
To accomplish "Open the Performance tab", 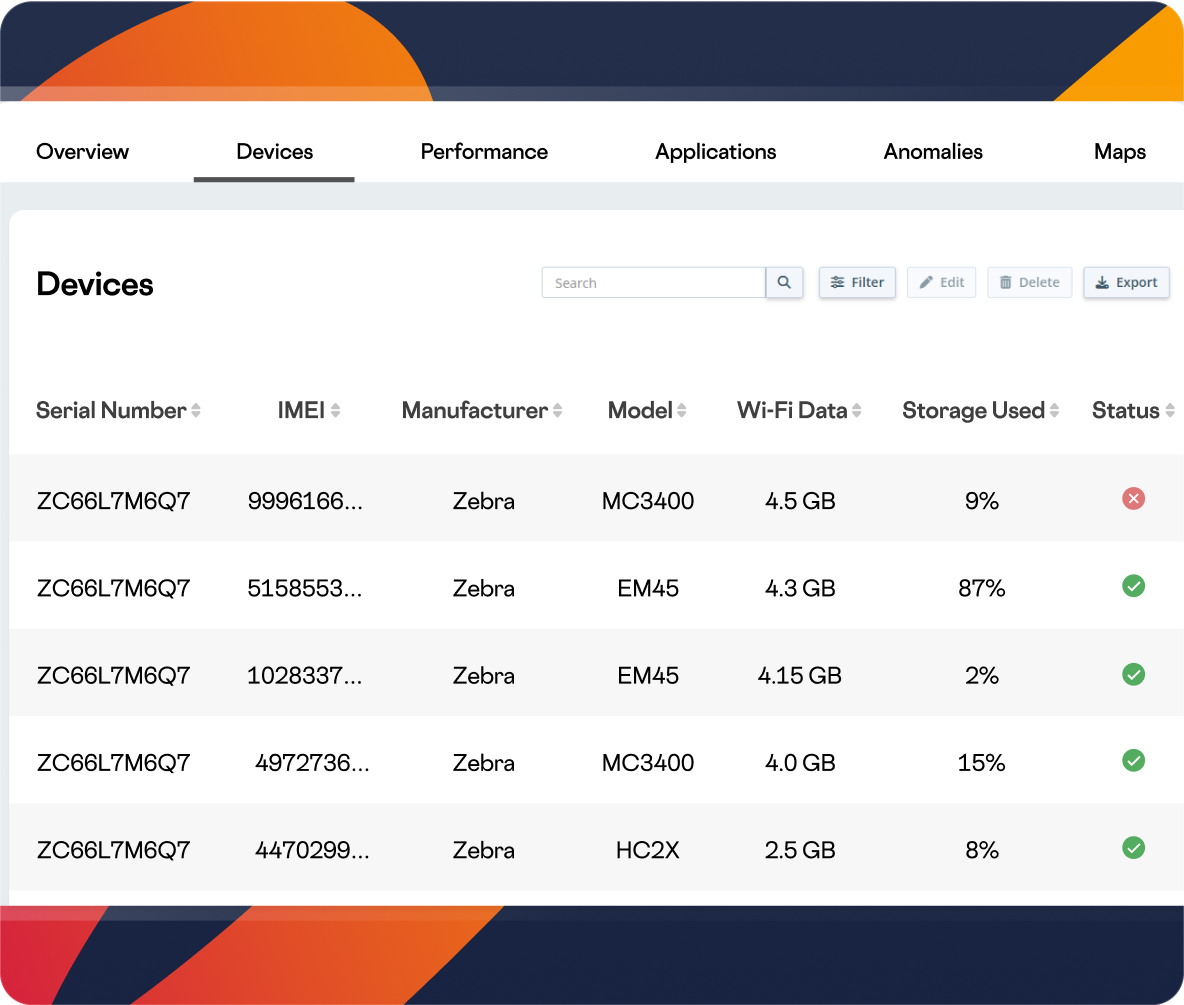I will [x=484, y=152].
